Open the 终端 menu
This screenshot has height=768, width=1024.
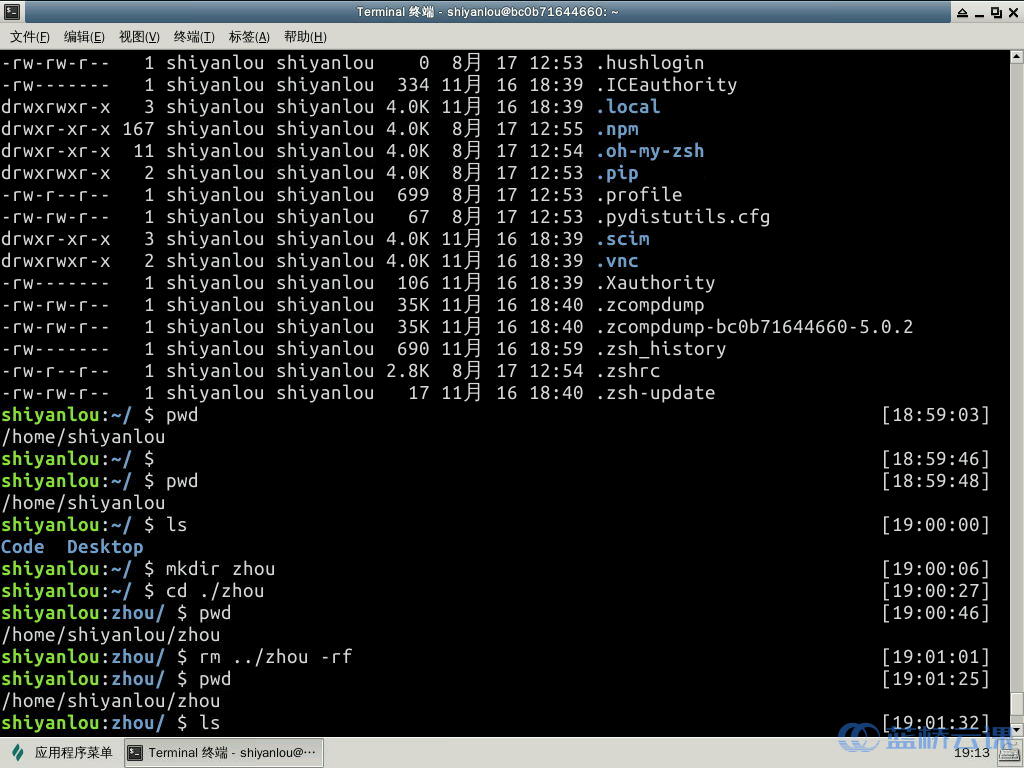point(192,36)
